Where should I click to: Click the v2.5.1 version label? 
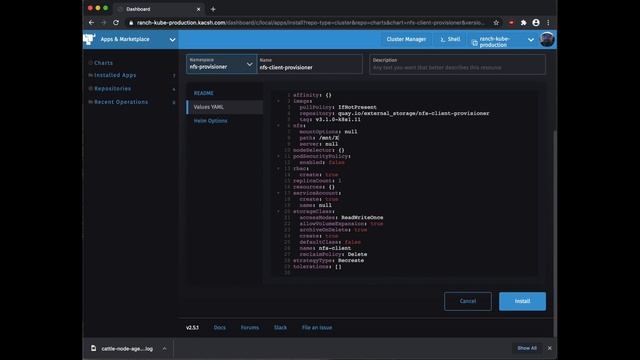click(x=192, y=327)
